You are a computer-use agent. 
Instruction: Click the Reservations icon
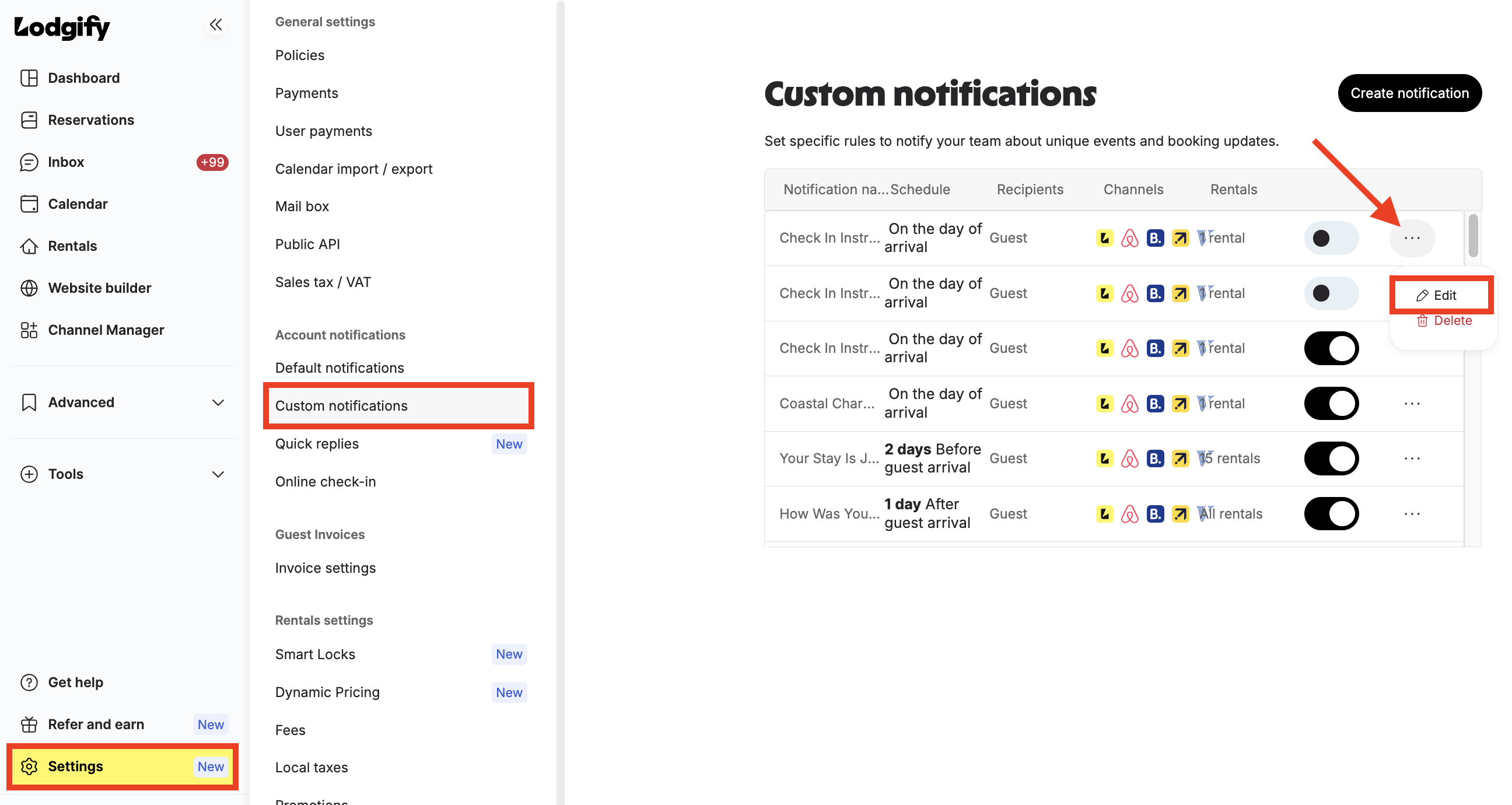[29, 120]
